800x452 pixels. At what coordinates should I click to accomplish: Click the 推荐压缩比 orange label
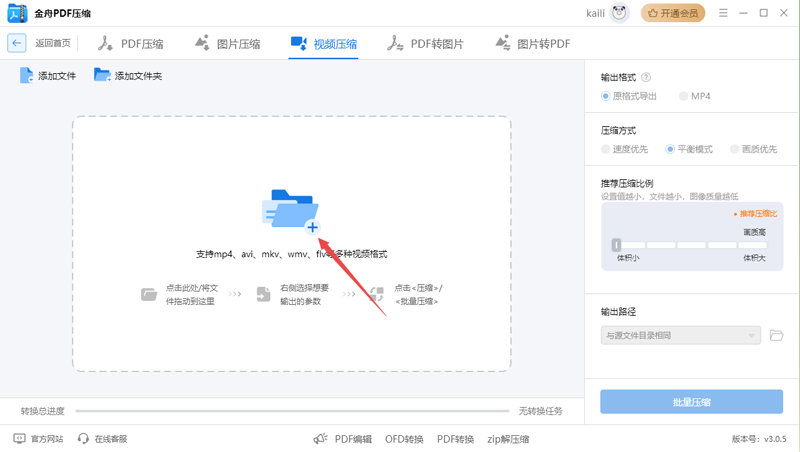click(756, 214)
